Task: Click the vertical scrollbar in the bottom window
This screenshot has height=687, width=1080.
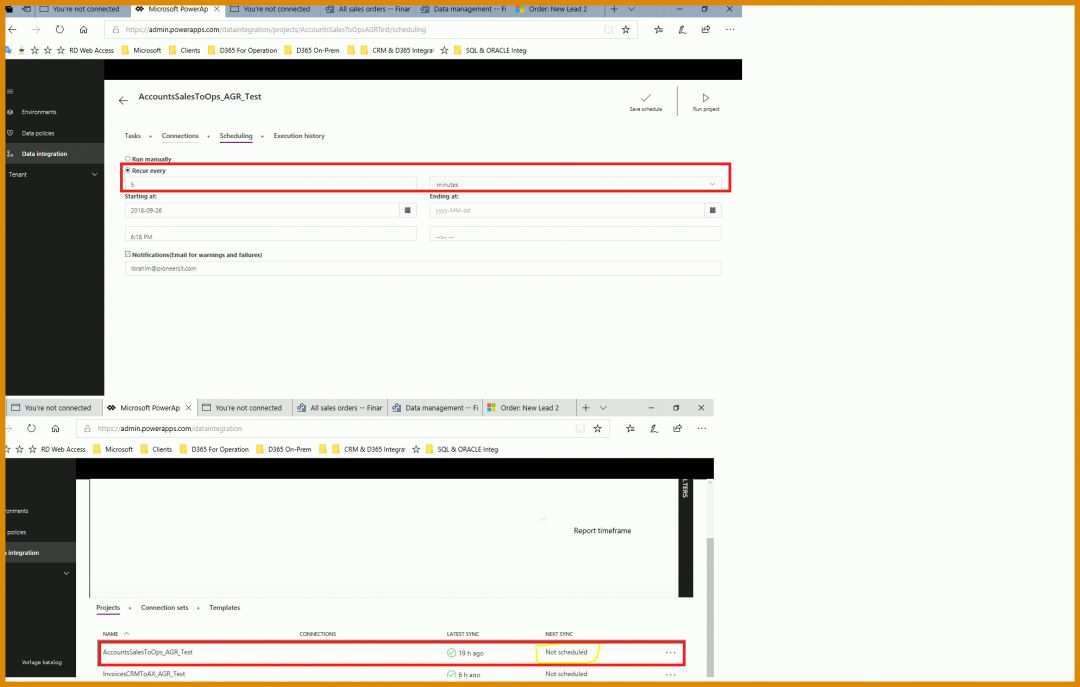Action: click(709, 606)
